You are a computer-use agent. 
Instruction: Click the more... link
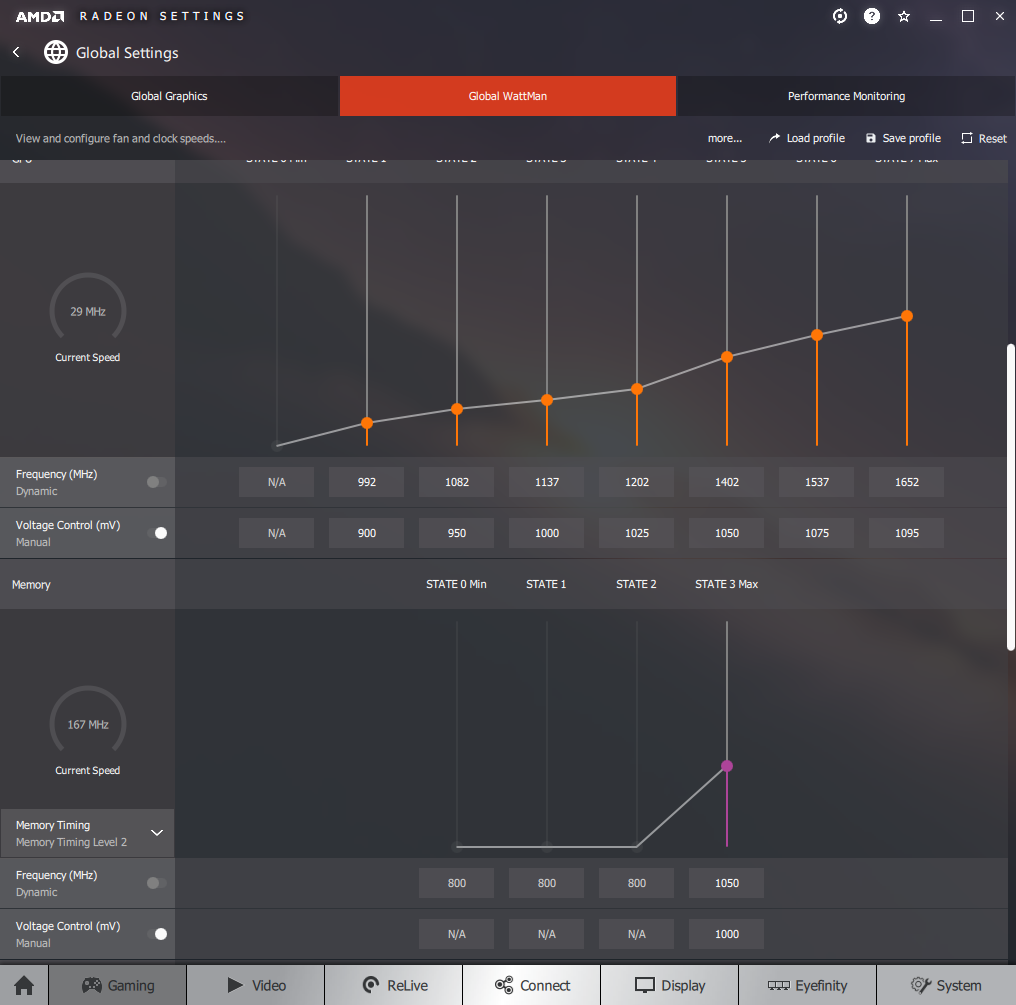pos(724,138)
